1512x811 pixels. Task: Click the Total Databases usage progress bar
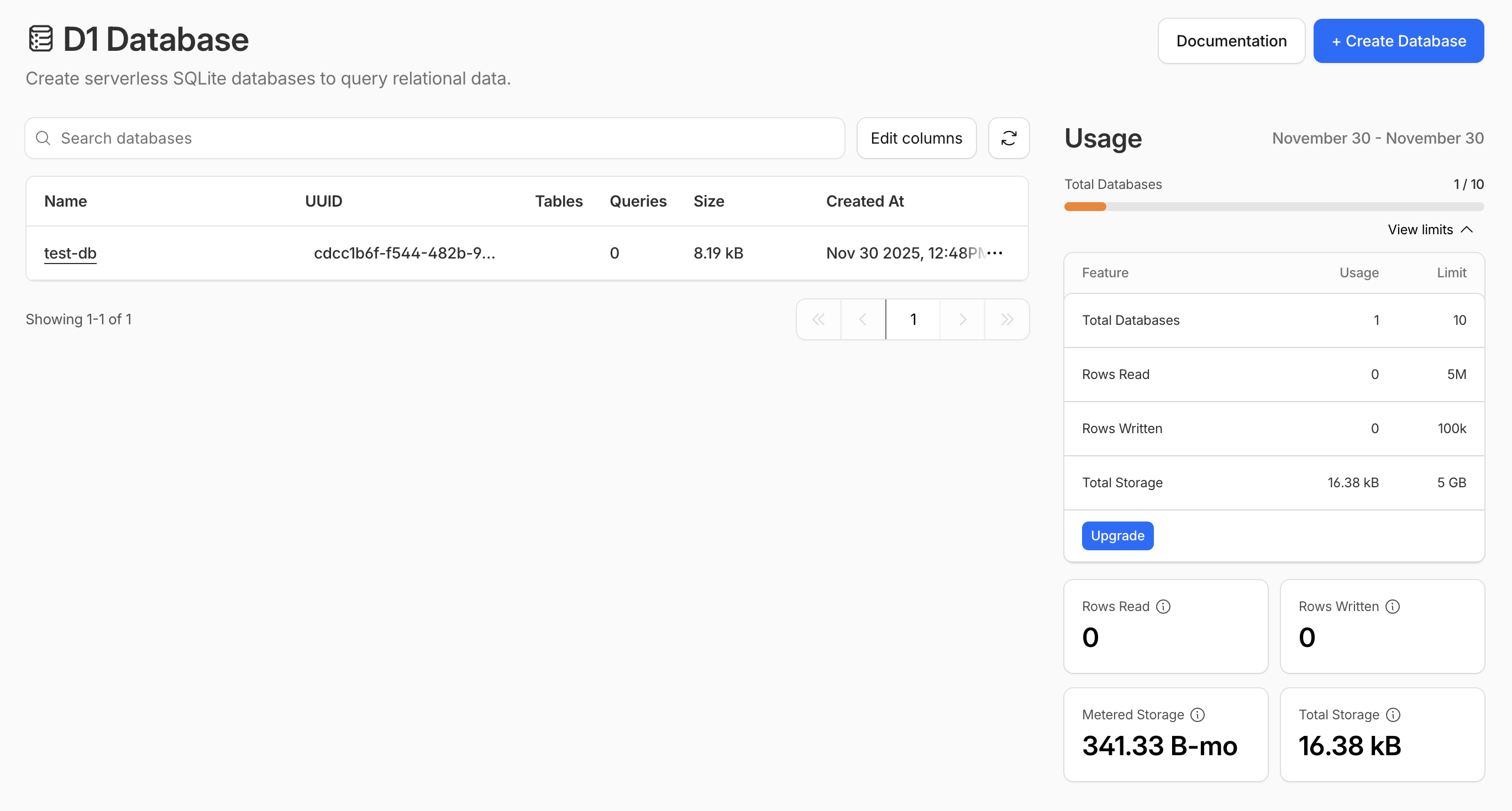1274,207
